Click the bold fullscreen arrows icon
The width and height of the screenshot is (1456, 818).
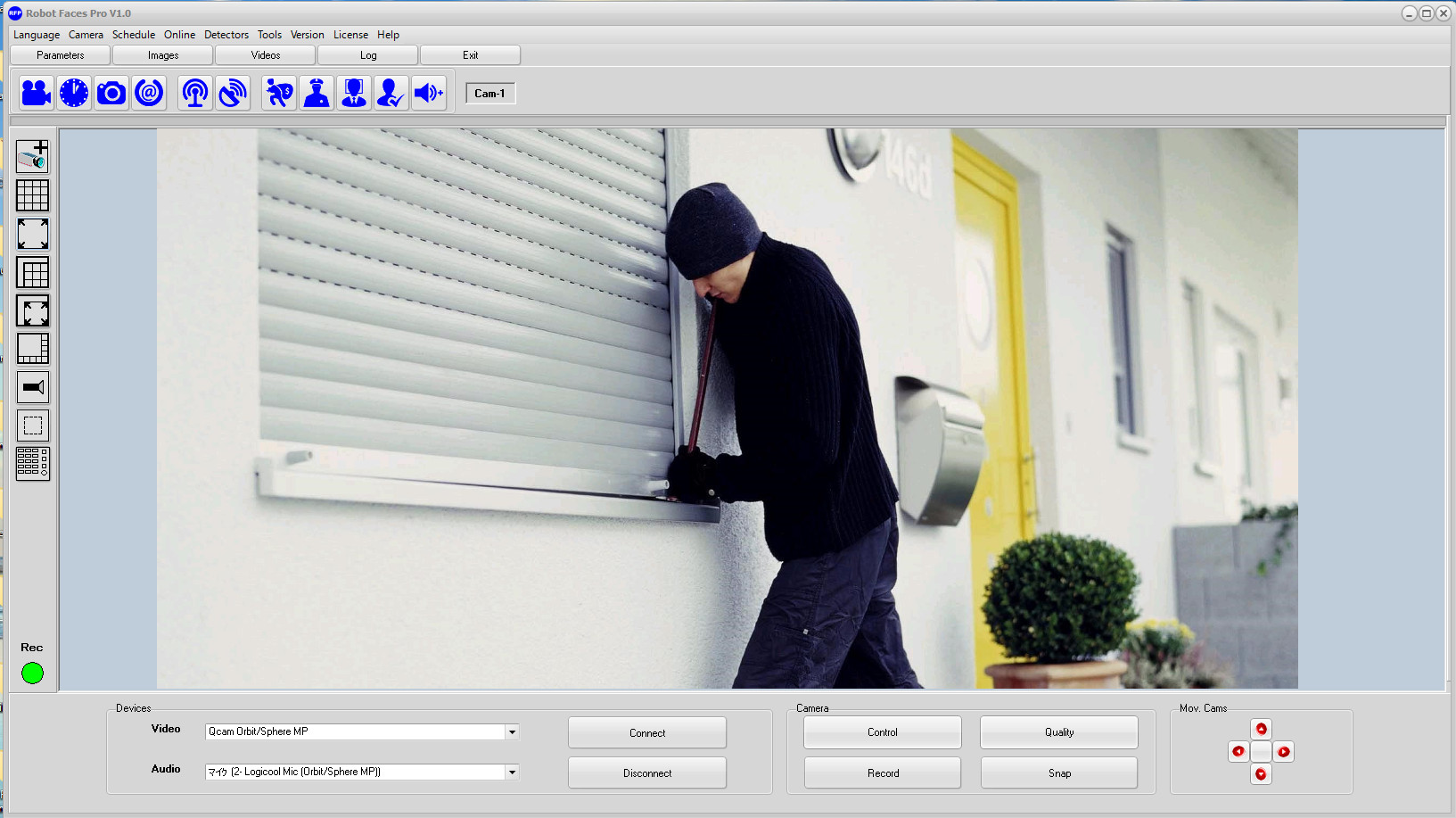(33, 311)
